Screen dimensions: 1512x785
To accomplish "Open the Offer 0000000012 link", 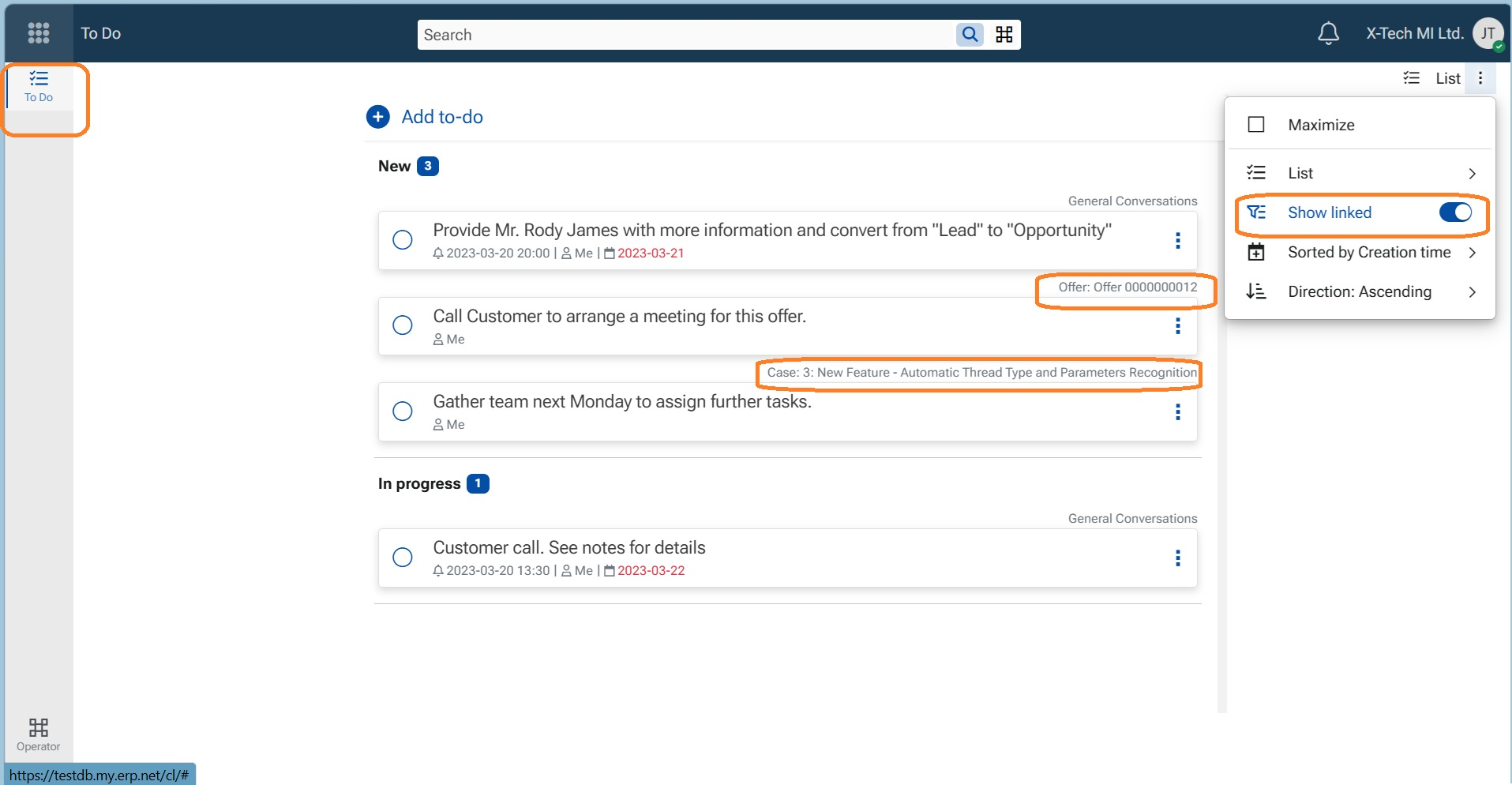I will [x=1127, y=287].
